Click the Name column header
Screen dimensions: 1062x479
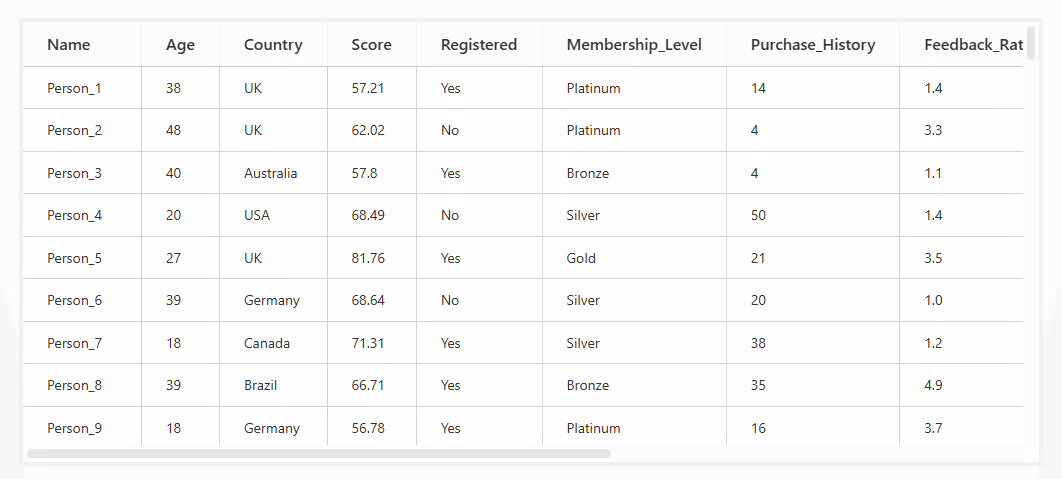[x=82, y=45]
